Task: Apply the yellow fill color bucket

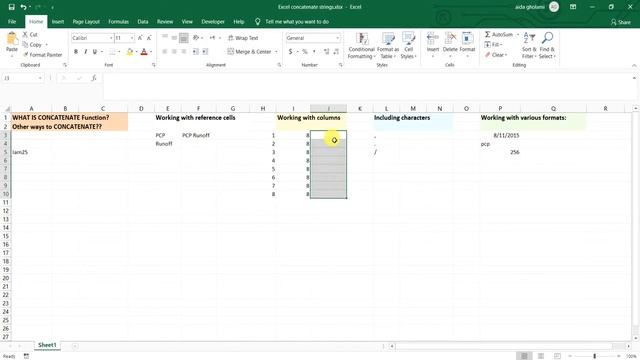Action: pyautogui.click(x=130, y=52)
